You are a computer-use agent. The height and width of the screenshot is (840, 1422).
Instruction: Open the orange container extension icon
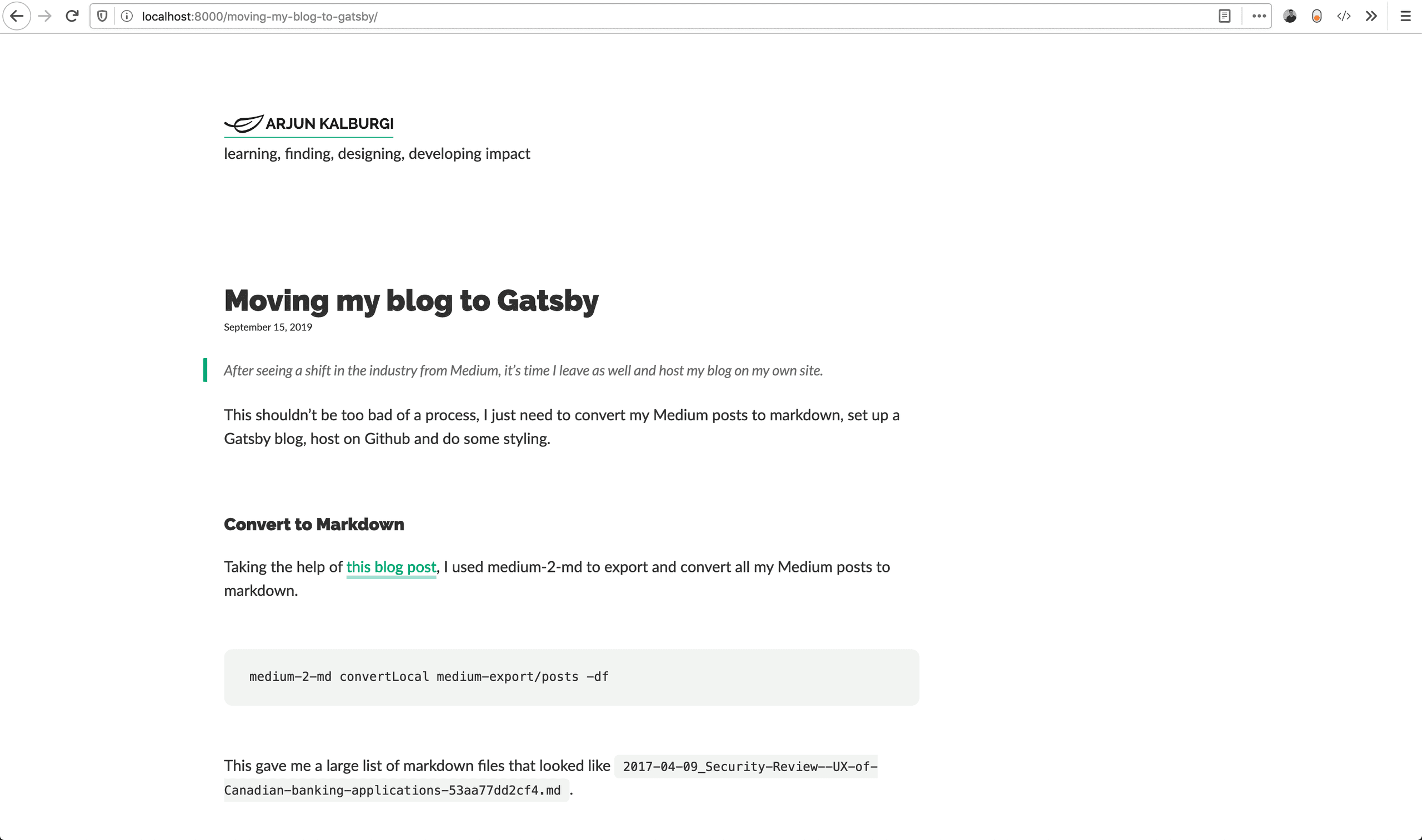click(1316, 17)
